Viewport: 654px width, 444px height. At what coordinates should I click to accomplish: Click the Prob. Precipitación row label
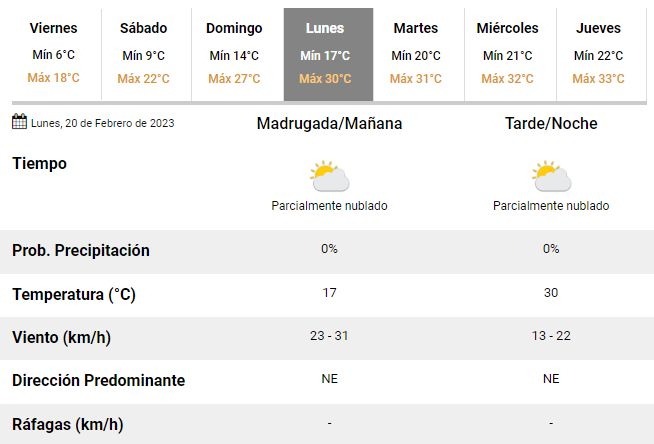[x=81, y=250]
